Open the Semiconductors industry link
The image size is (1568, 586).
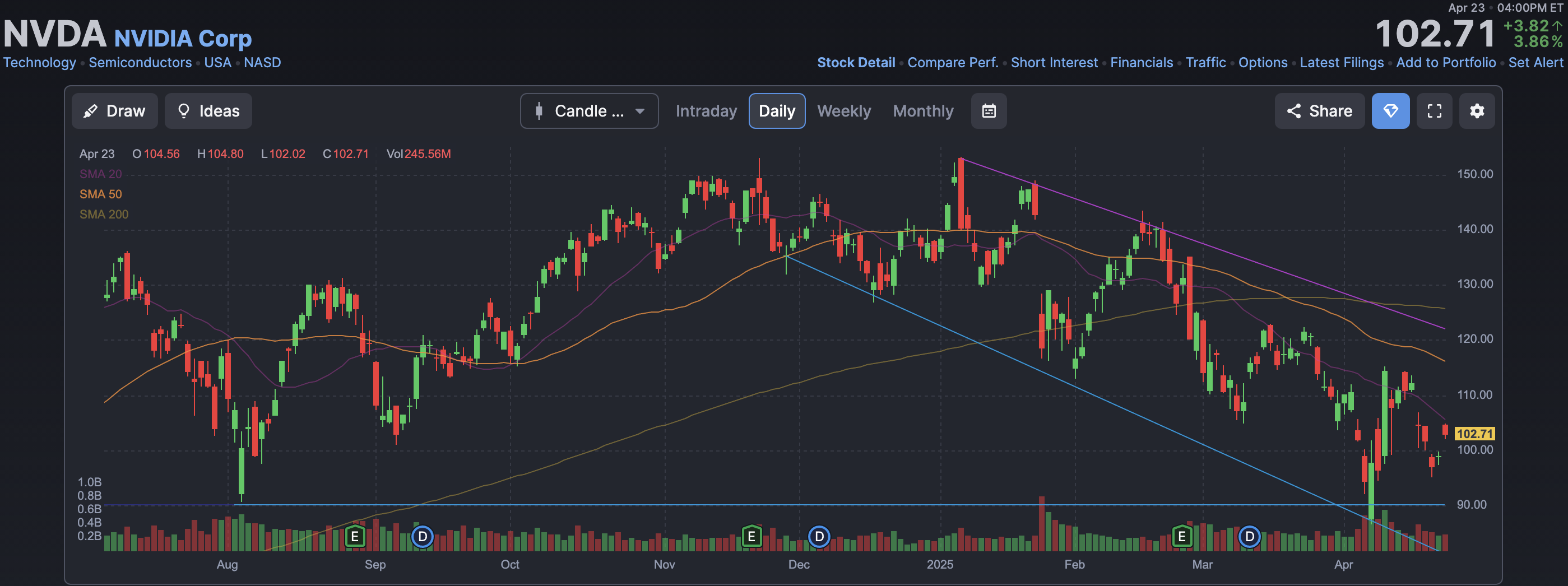(x=140, y=63)
